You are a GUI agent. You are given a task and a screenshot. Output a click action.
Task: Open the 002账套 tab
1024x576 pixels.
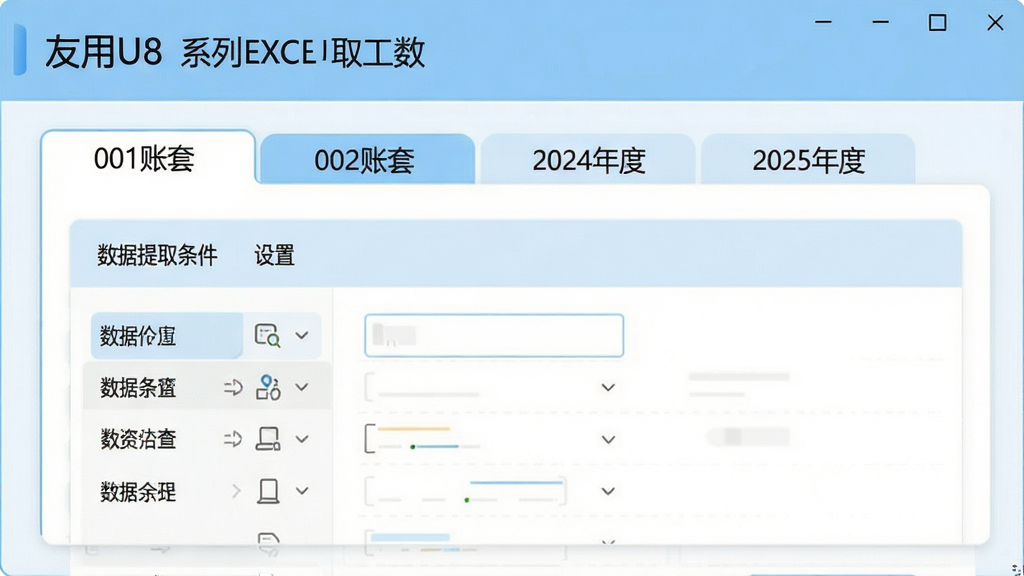coord(367,159)
